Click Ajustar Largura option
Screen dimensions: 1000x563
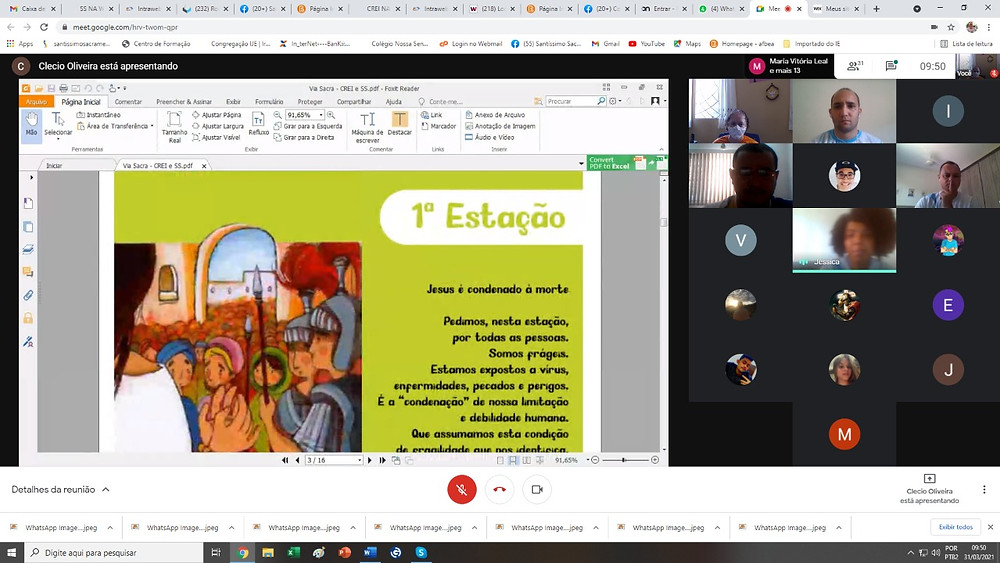click(x=217, y=126)
